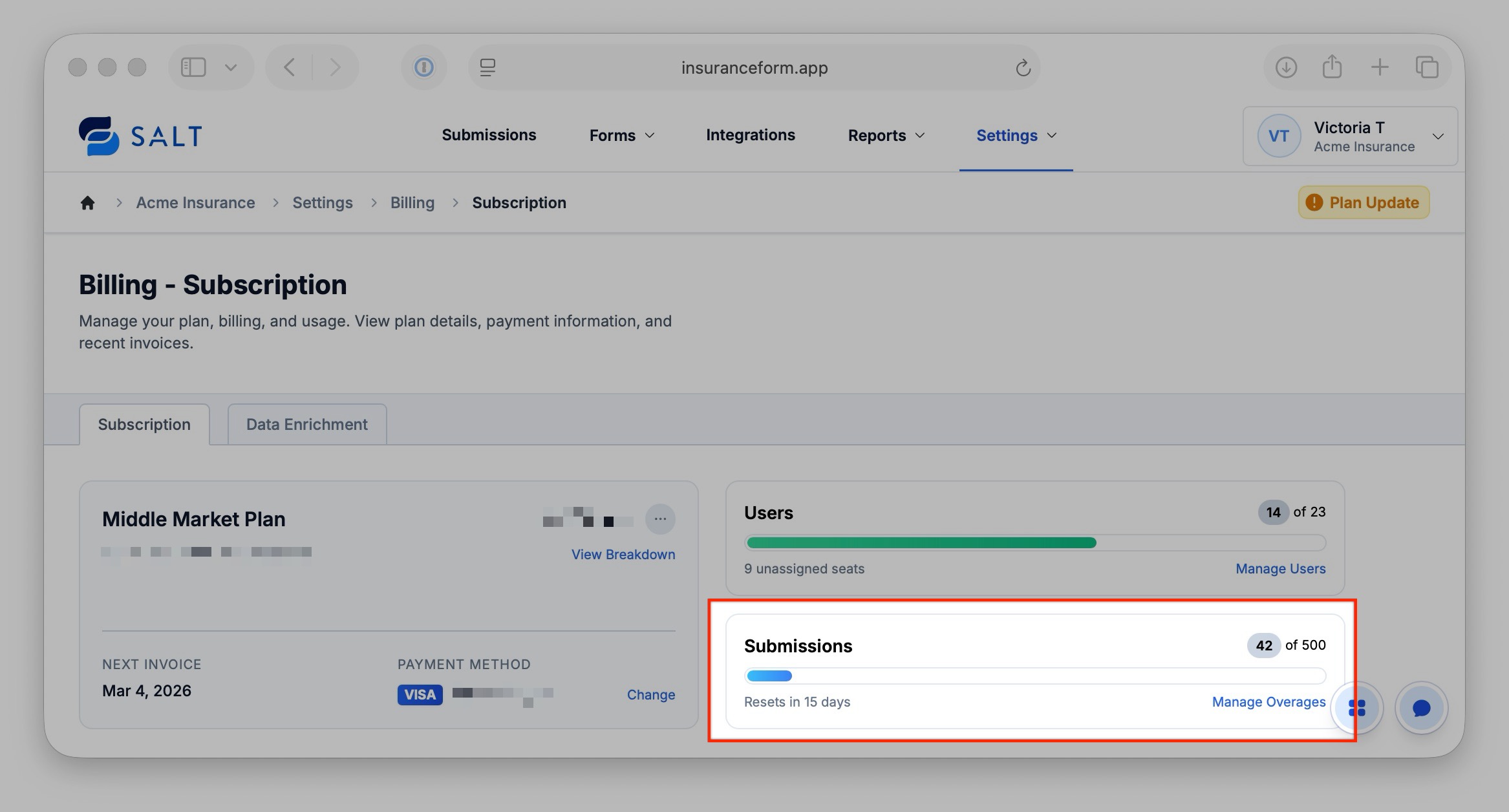Reload the page in the address bar
The width and height of the screenshot is (1509, 812).
click(x=1022, y=68)
